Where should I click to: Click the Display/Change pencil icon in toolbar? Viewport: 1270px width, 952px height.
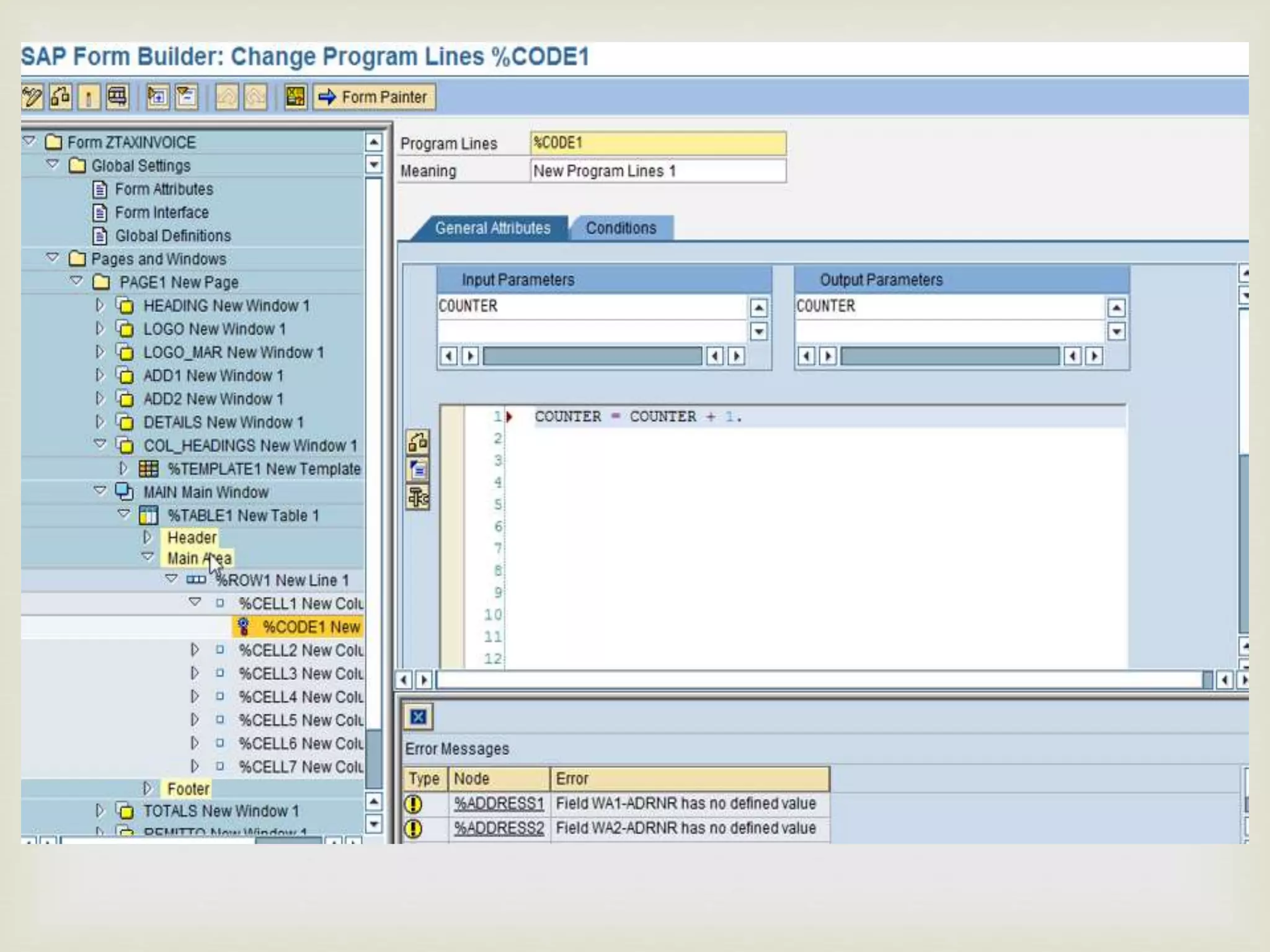32,97
